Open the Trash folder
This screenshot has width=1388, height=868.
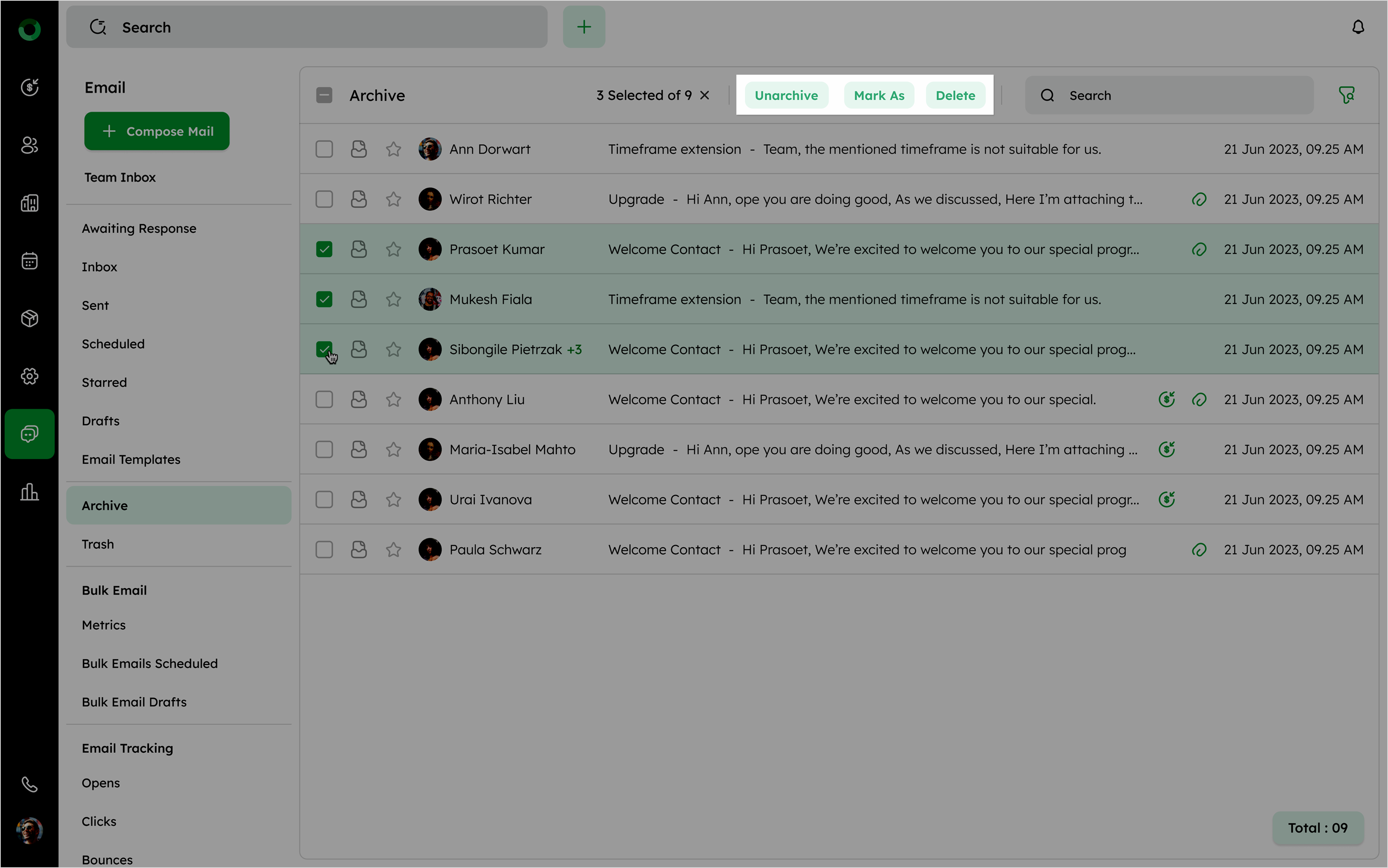tap(98, 544)
